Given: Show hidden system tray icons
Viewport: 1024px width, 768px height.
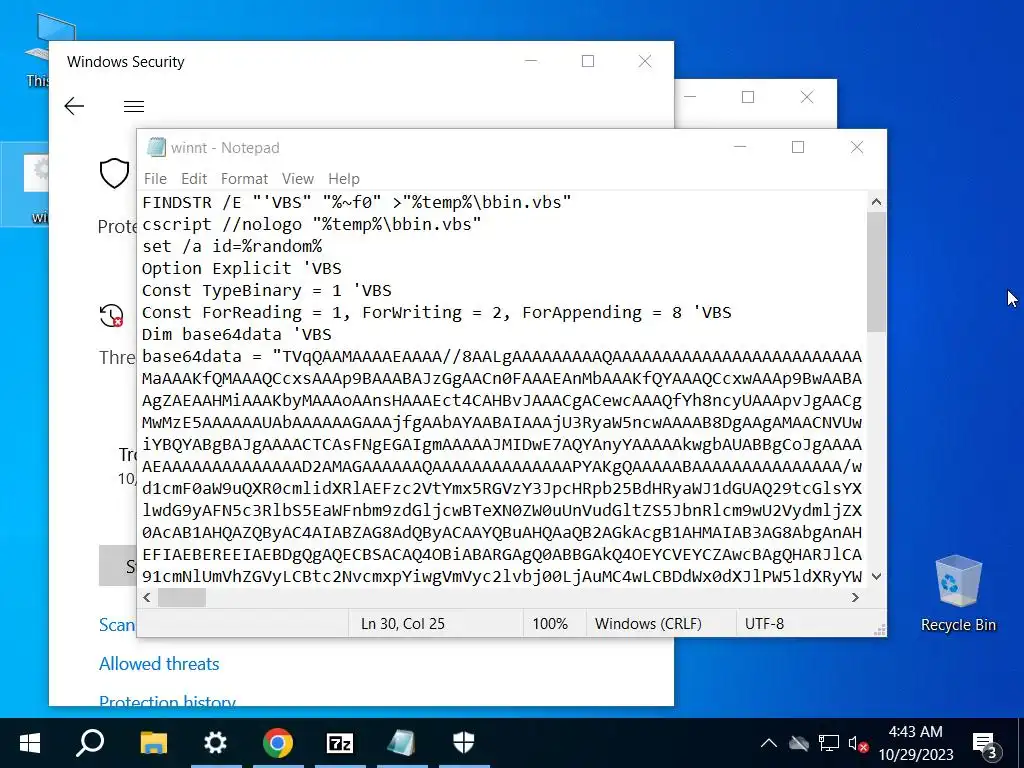Looking at the screenshot, I should (x=769, y=743).
